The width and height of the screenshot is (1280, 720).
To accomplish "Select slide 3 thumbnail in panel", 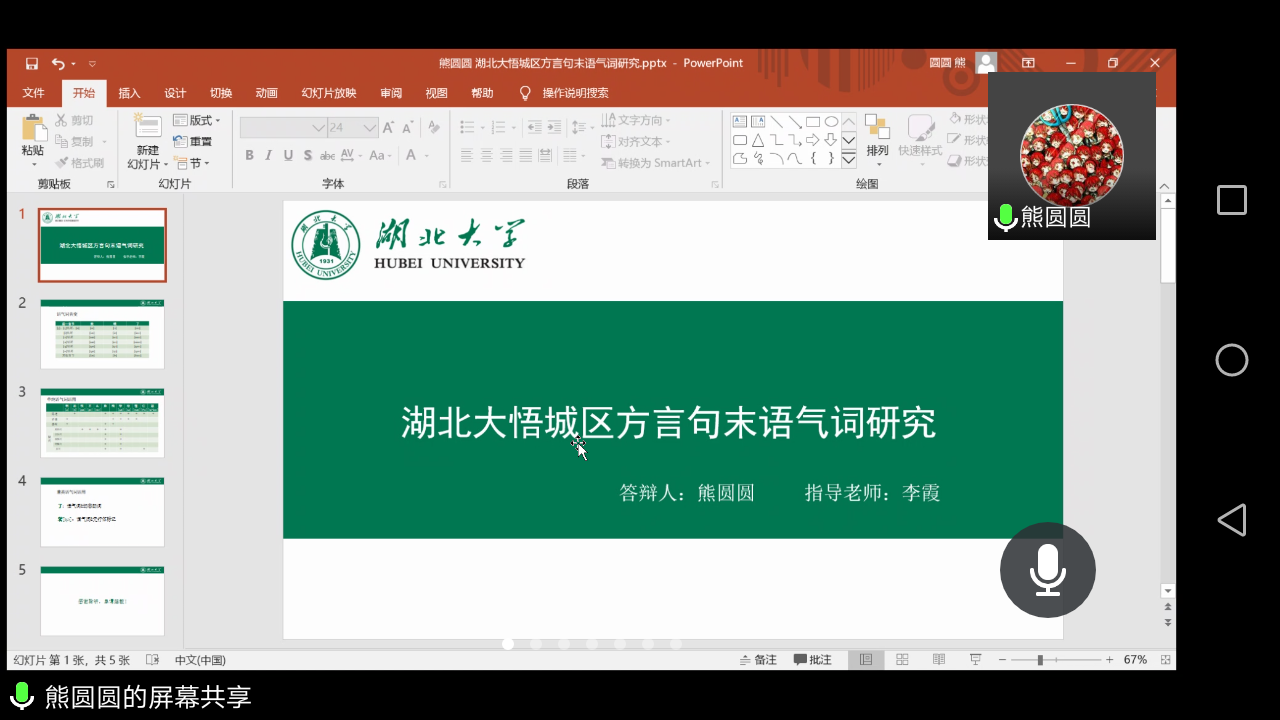I will click(102, 423).
